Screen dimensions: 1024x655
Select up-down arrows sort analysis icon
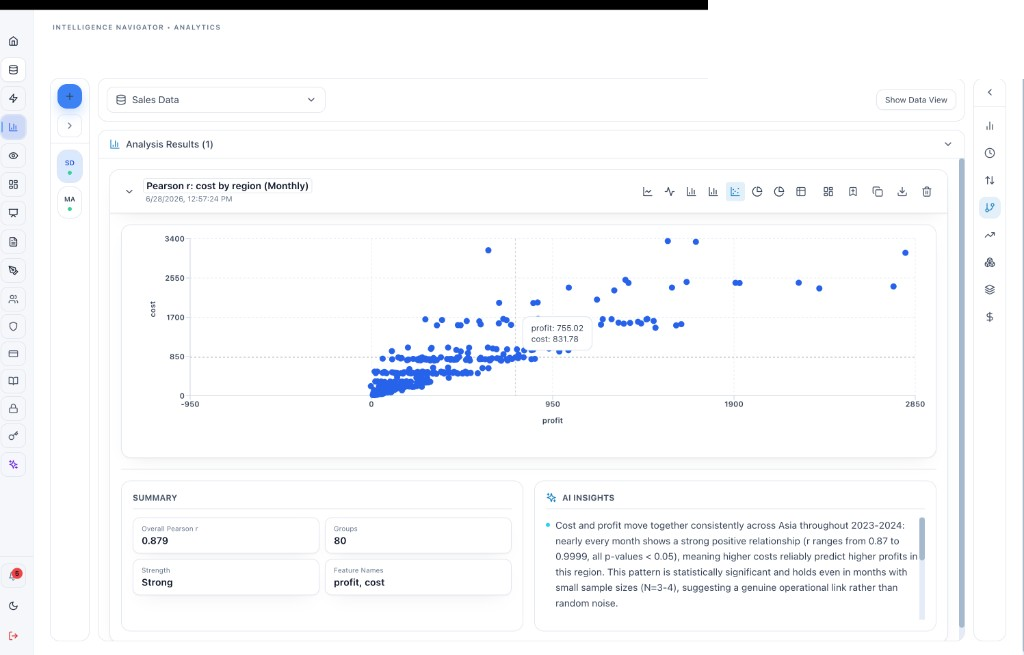(x=989, y=180)
